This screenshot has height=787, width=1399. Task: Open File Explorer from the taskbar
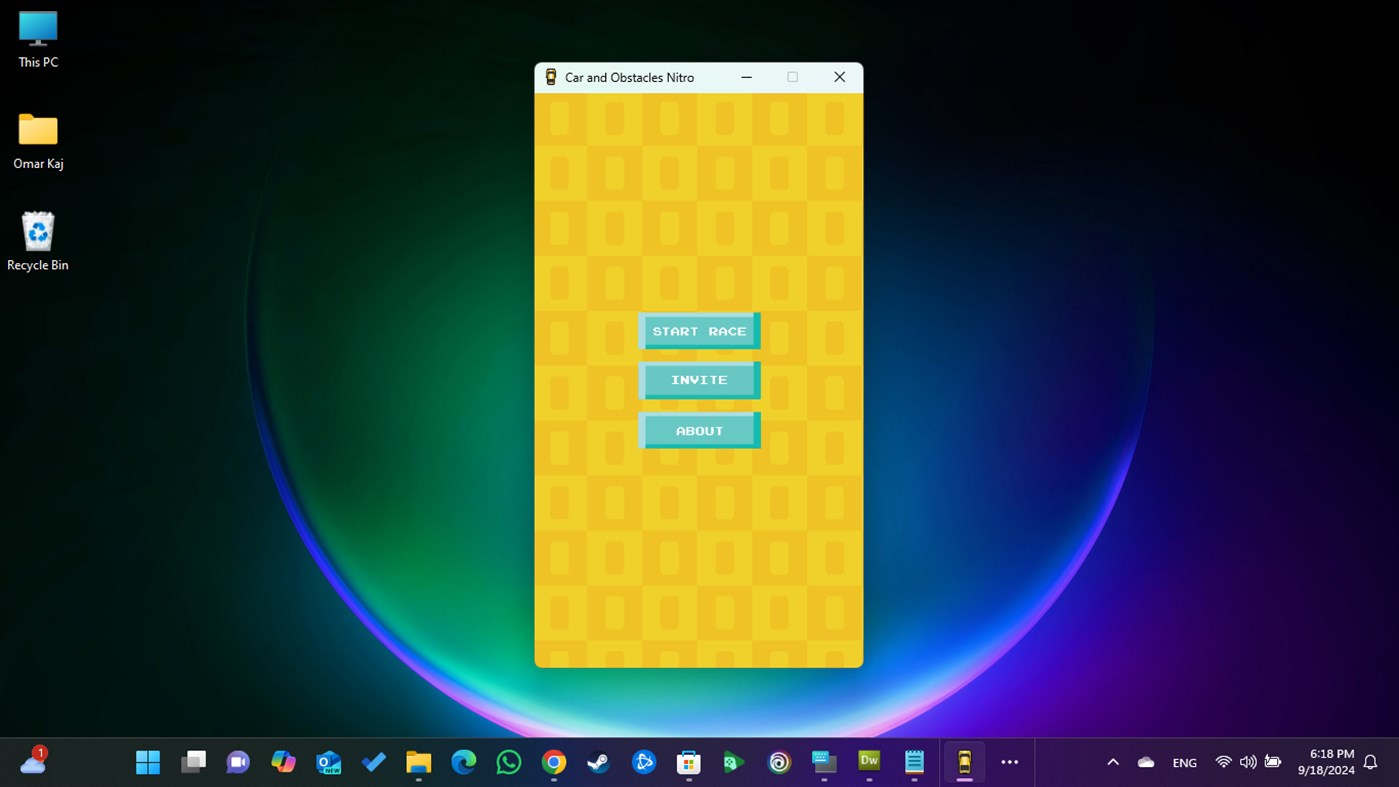418,762
